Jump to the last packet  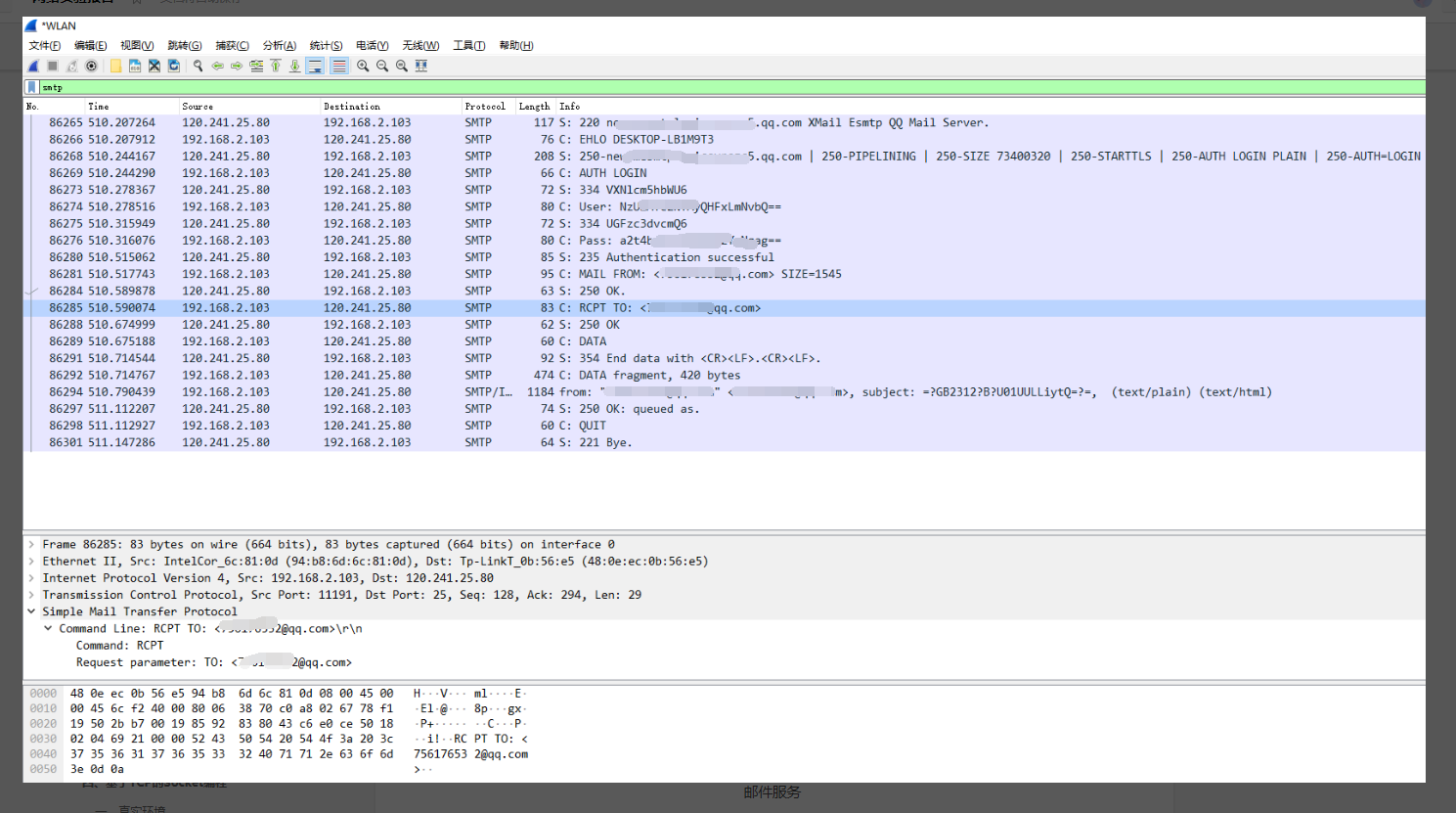pyautogui.click(x=294, y=66)
